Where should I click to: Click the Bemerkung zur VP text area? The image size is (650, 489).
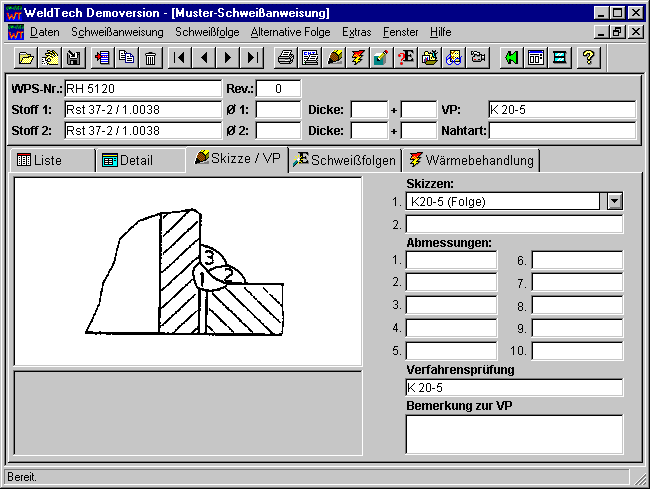(x=514, y=434)
